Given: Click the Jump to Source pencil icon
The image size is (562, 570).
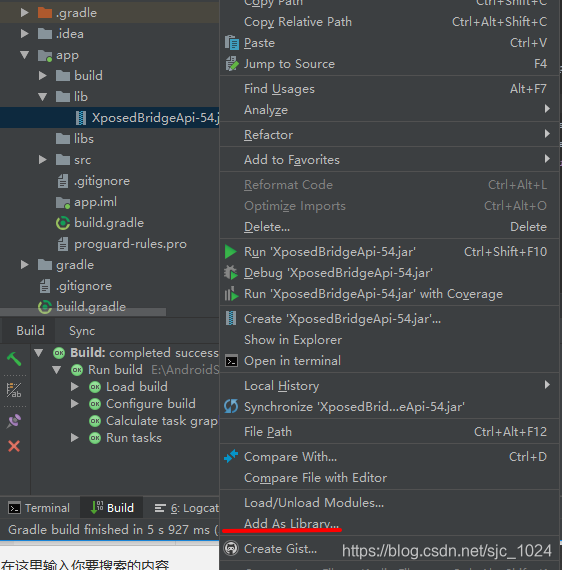Looking at the screenshot, I should (232, 64).
